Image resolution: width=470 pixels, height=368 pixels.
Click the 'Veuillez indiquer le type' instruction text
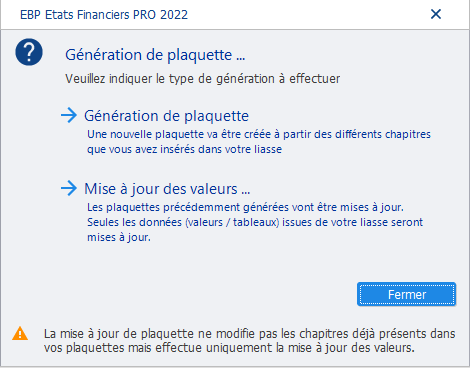[x=203, y=79]
